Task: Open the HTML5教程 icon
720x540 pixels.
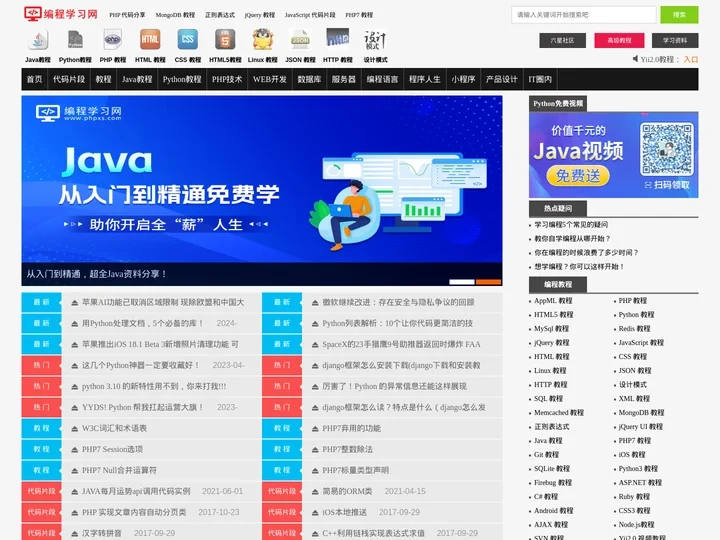Action: tap(225, 39)
